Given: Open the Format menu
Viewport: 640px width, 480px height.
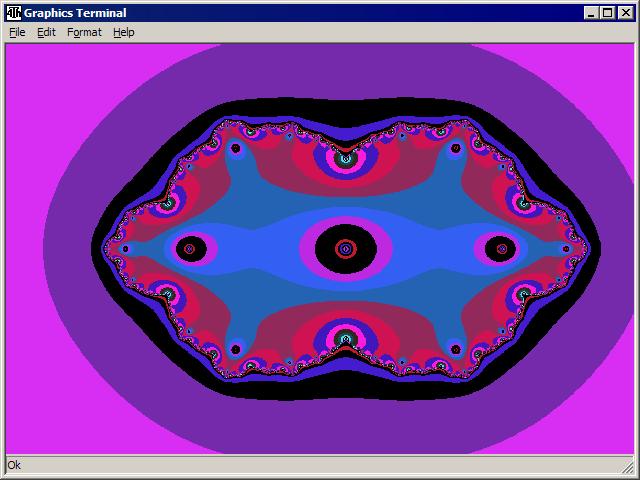Looking at the screenshot, I should coord(84,32).
